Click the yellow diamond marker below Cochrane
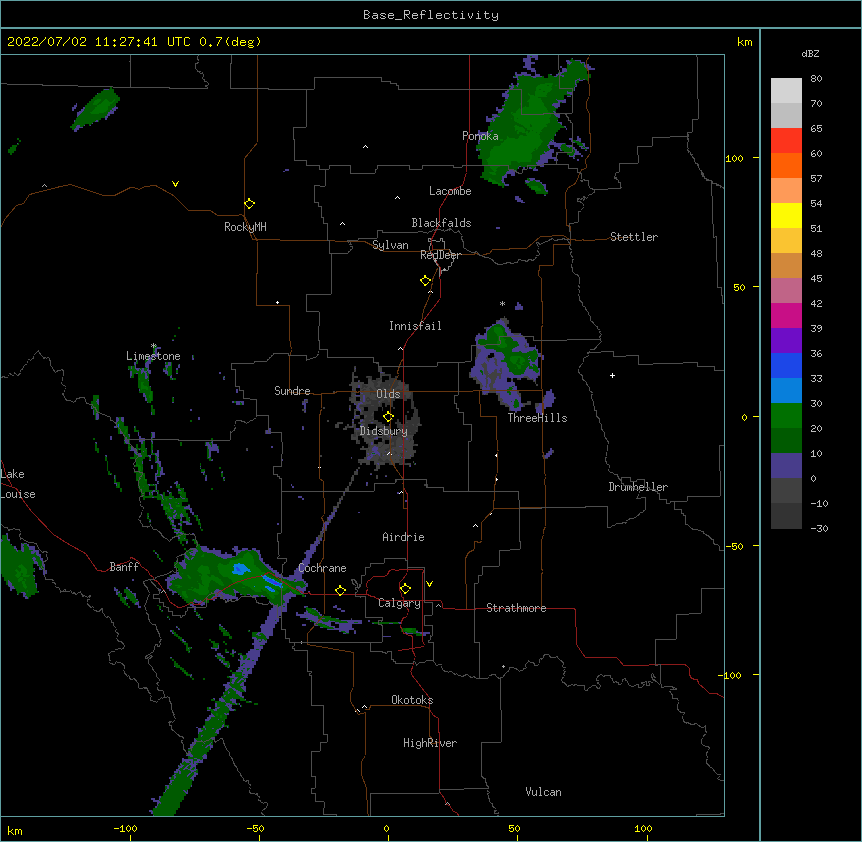The image size is (862, 842). tap(340, 590)
